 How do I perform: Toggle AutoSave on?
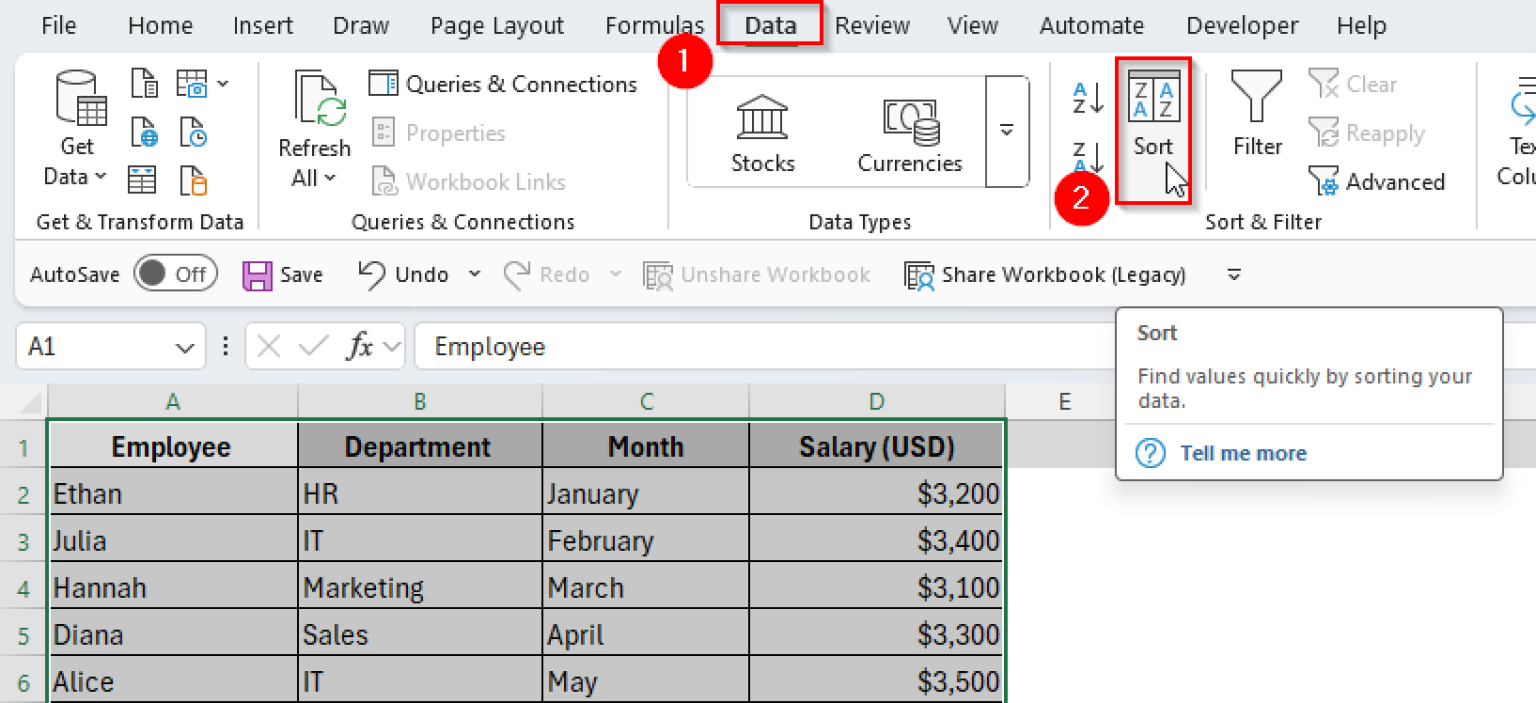[x=176, y=274]
